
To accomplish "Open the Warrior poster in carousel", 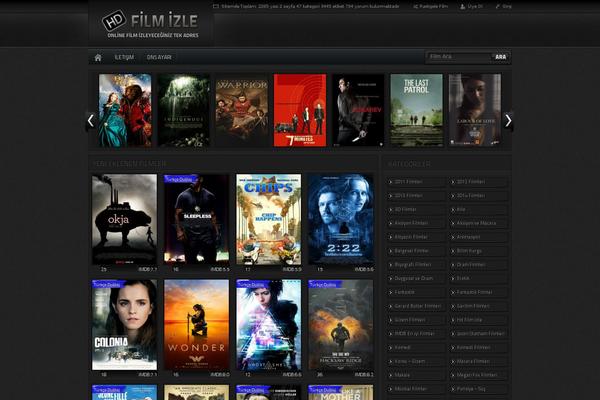I will tap(242, 110).
